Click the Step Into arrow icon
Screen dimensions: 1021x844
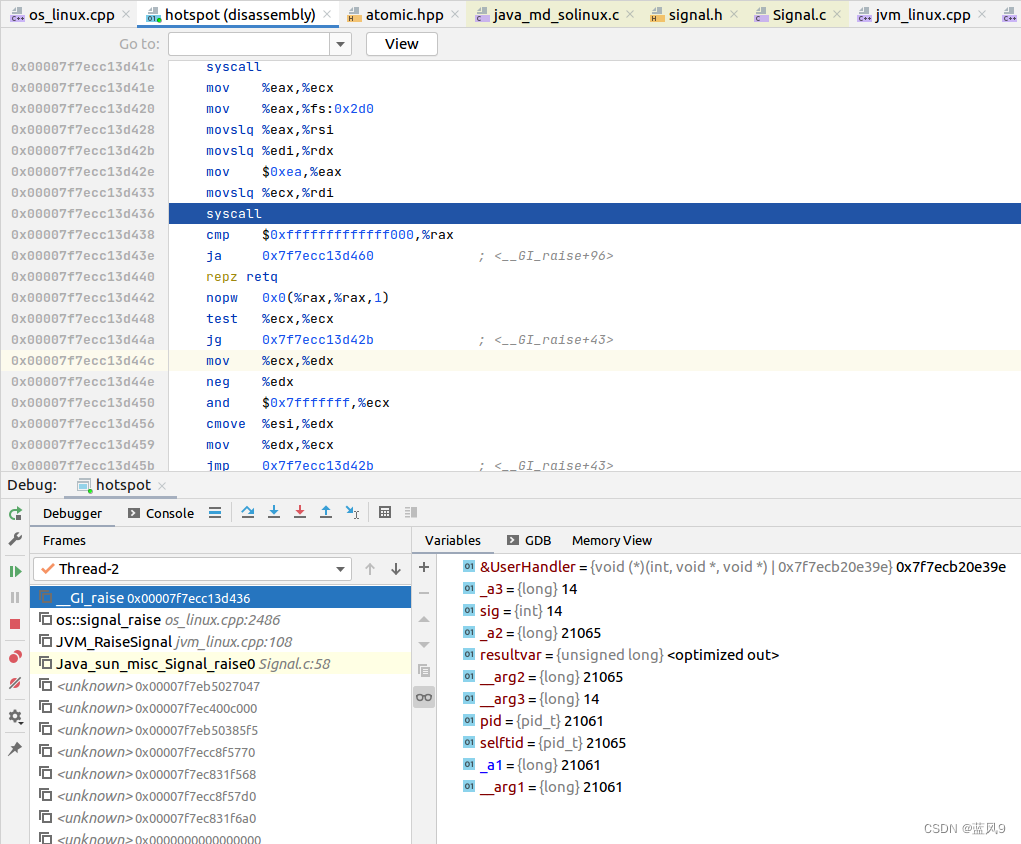[273, 512]
